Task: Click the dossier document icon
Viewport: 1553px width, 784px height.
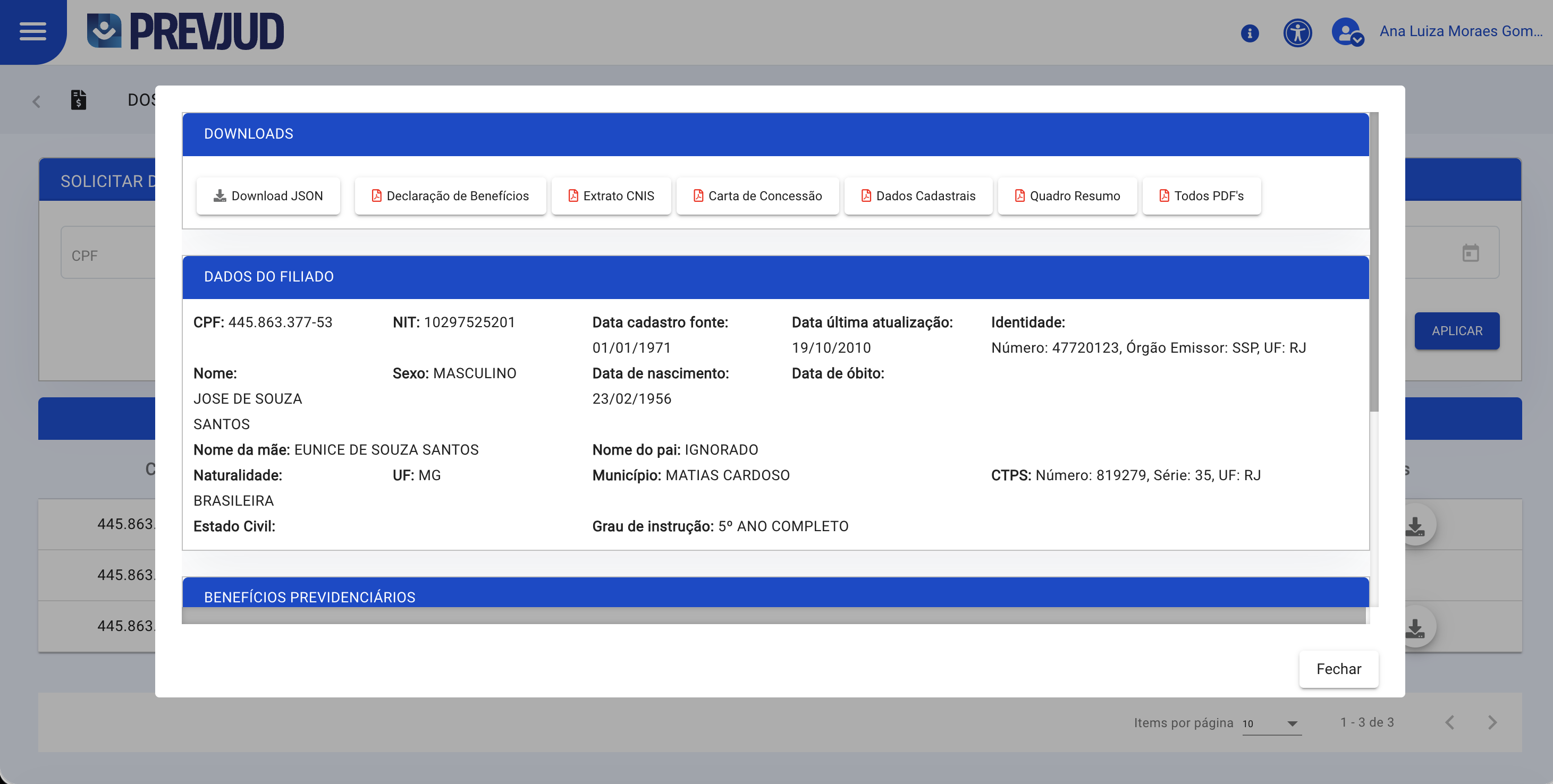Action: click(78, 100)
